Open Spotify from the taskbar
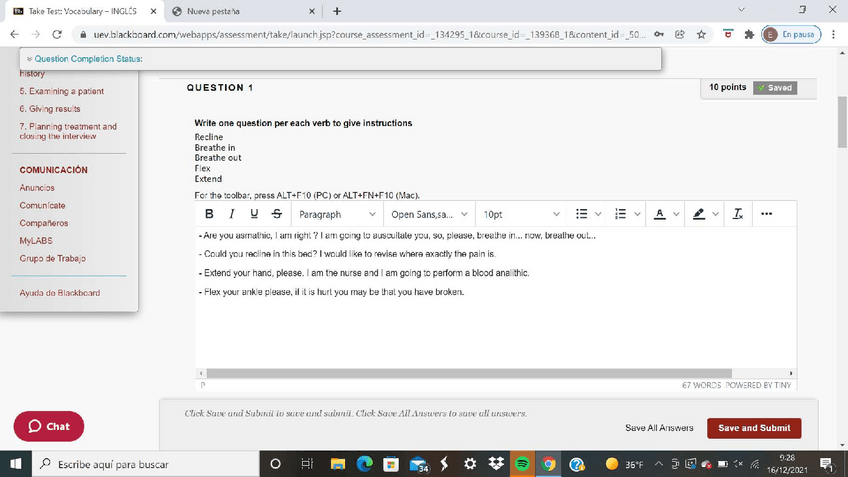Image resolution: width=848 pixels, height=477 pixels. (x=522, y=464)
